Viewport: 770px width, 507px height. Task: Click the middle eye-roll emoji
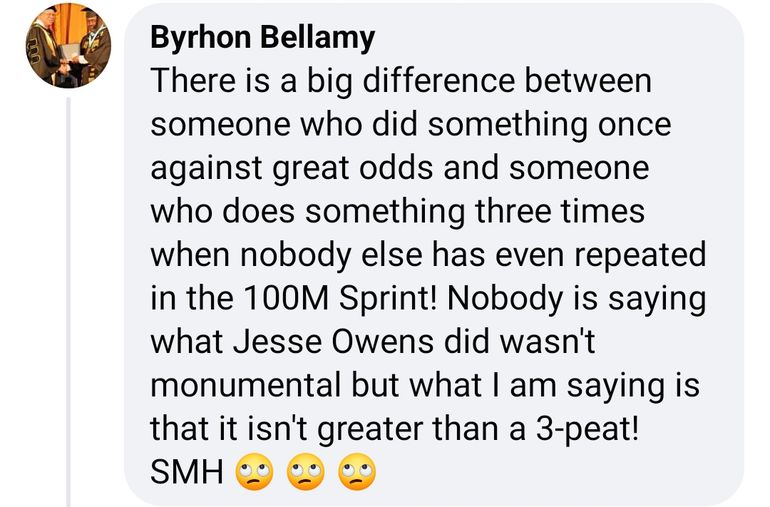tap(306, 471)
